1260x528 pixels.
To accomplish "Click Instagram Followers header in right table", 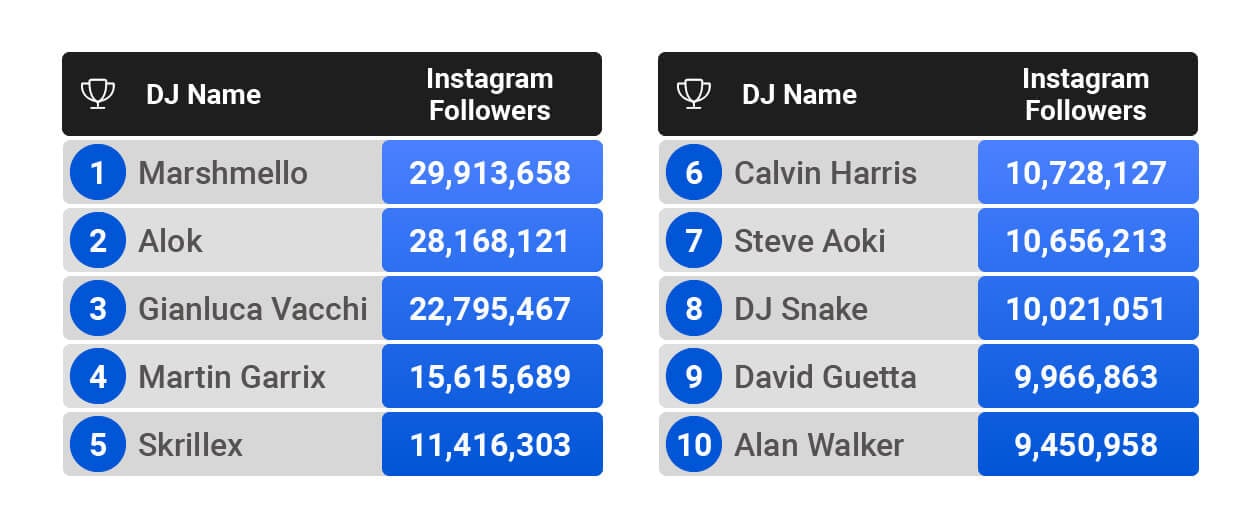I will tap(1085, 94).
